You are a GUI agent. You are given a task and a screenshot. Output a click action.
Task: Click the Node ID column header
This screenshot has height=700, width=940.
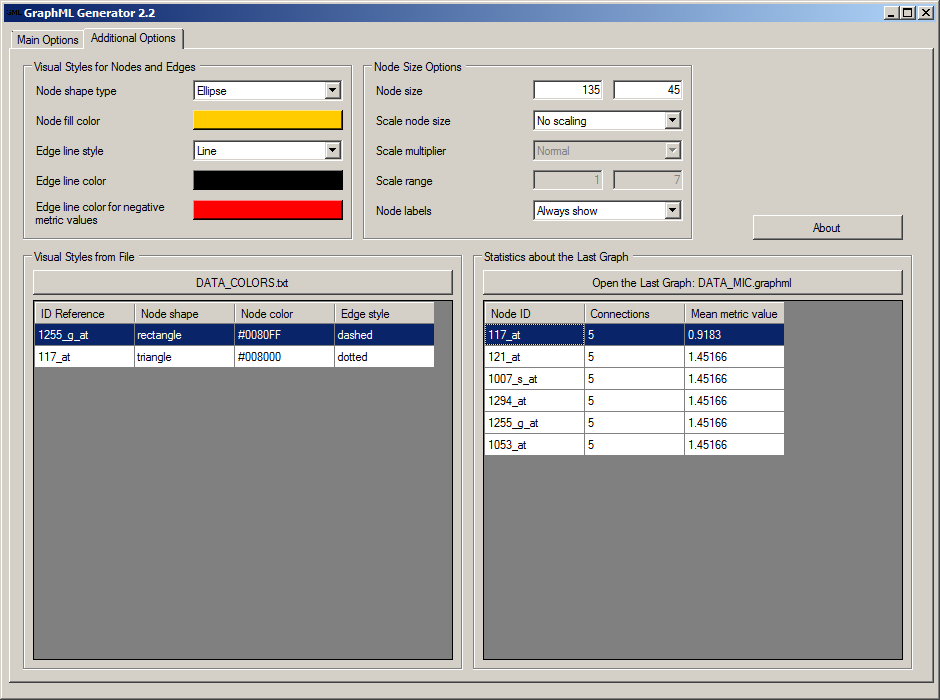pos(535,313)
